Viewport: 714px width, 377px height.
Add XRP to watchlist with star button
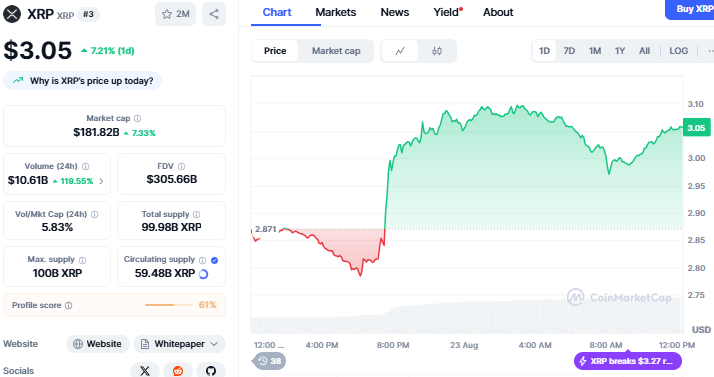tap(175, 14)
